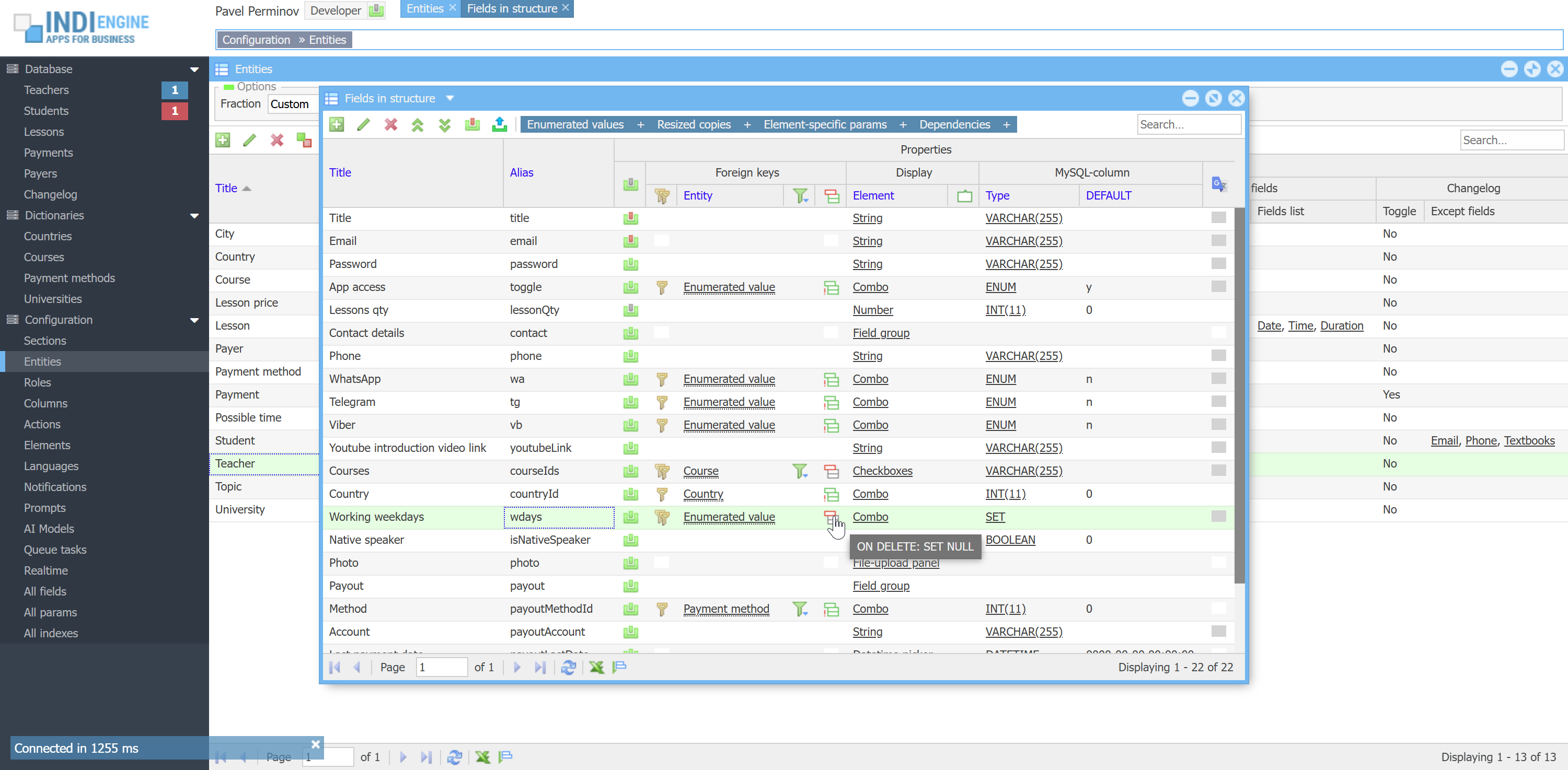1568x770 pixels.
Task: Click the Google translate icon in grid header
Action: [1219, 184]
